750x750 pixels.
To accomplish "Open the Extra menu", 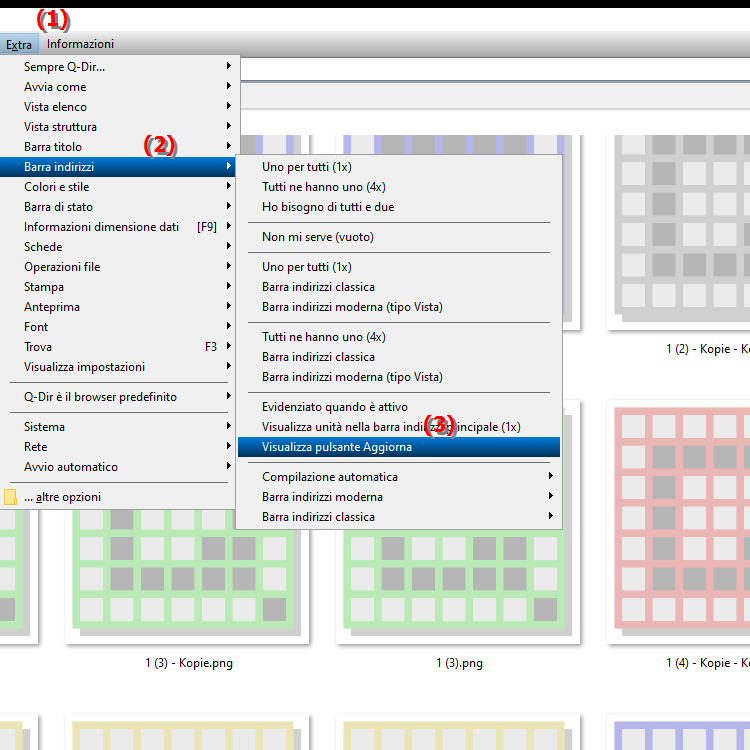I will click(19, 44).
